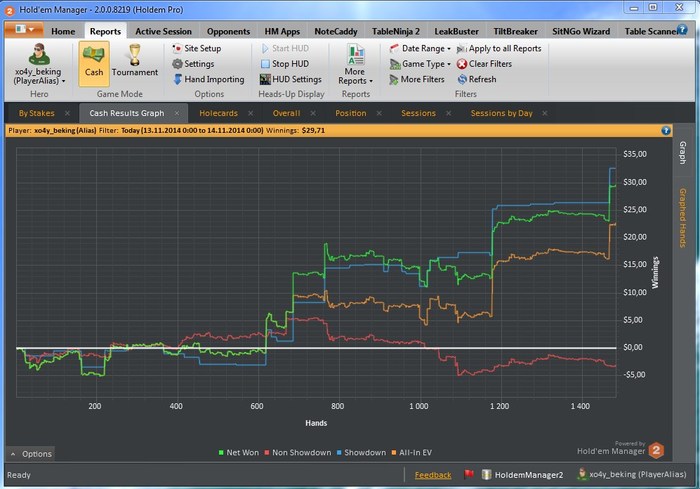Screen dimensions: 700x489
Task: Open the LeakBuster ribbon tab
Action: [456, 31]
